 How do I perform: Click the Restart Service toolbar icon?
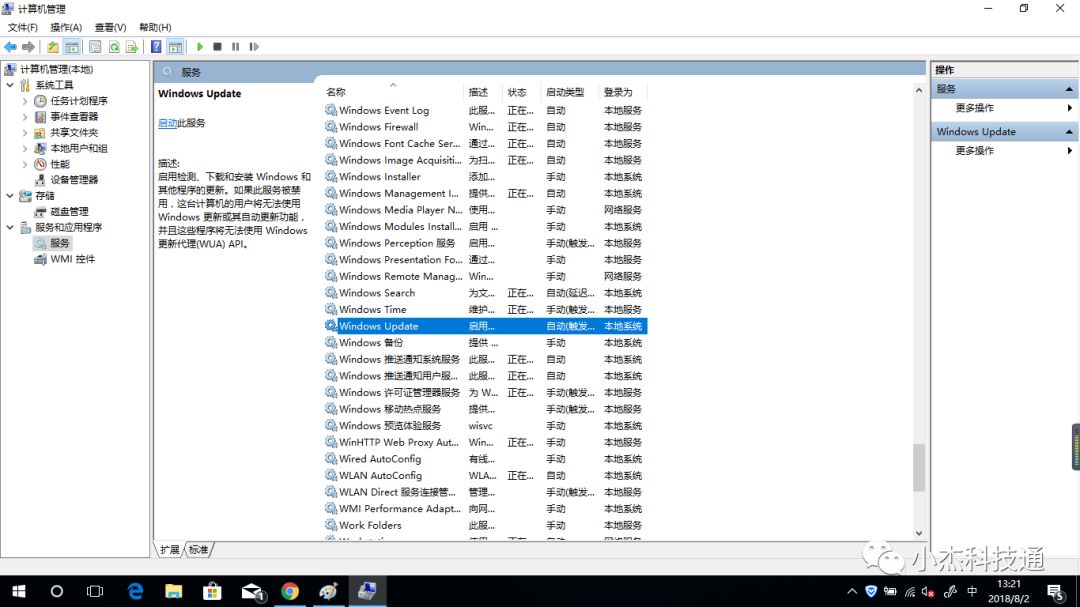click(254, 47)
